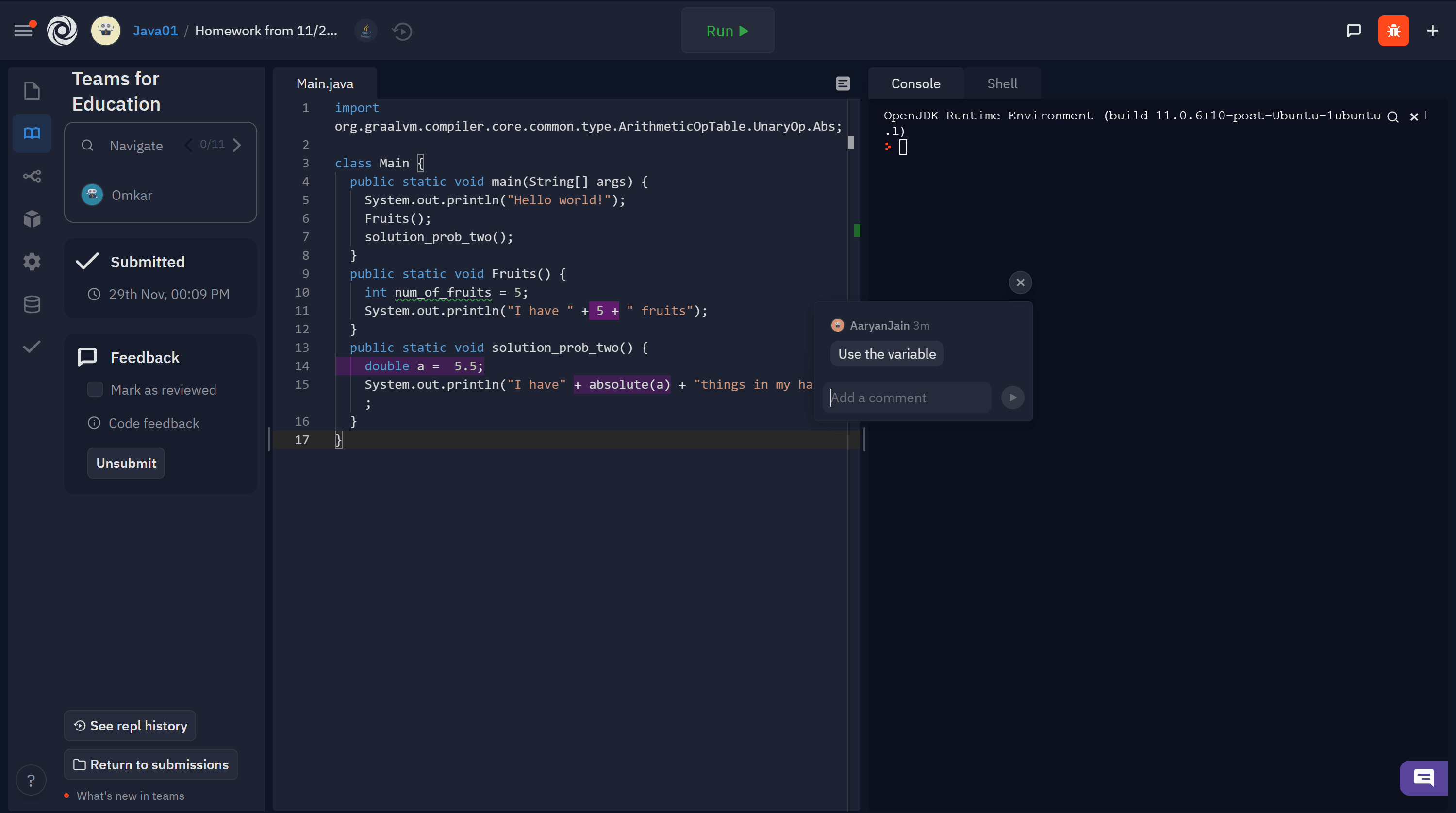Image resolution: width=1456 pixels, height=813 pixels.
Task: Click the plus button in top right
Action: [x=1432, y=31]
